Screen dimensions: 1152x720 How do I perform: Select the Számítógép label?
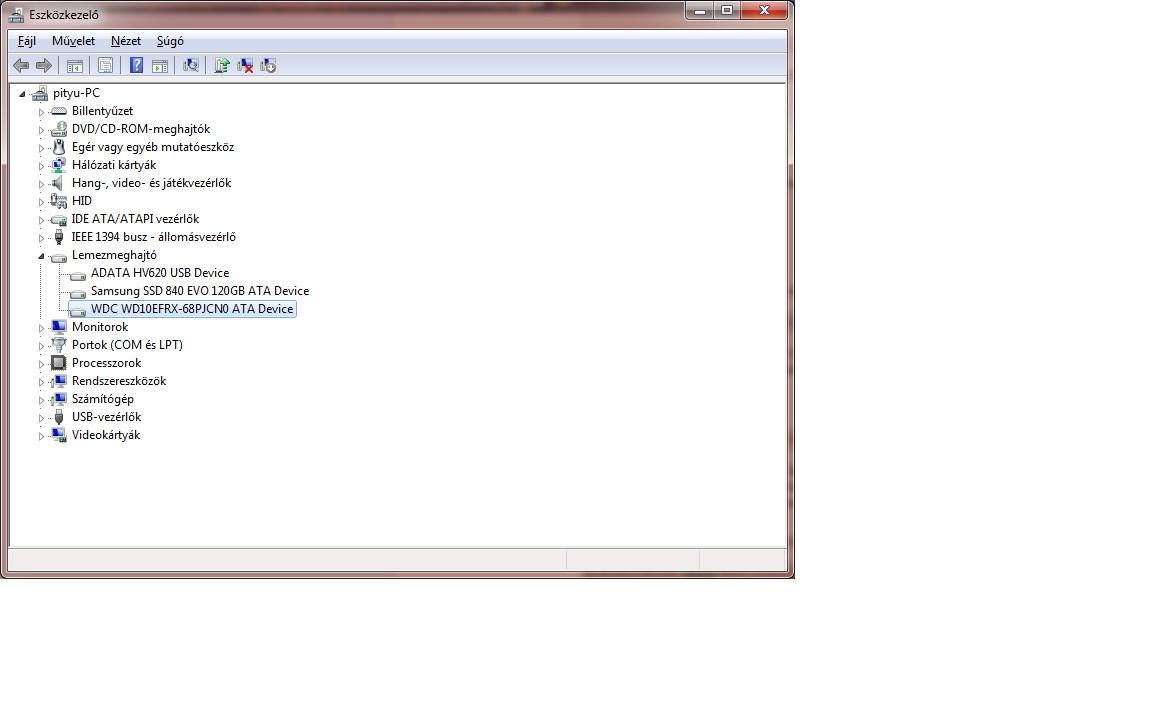pyautogui.click(x=103, y=399)
